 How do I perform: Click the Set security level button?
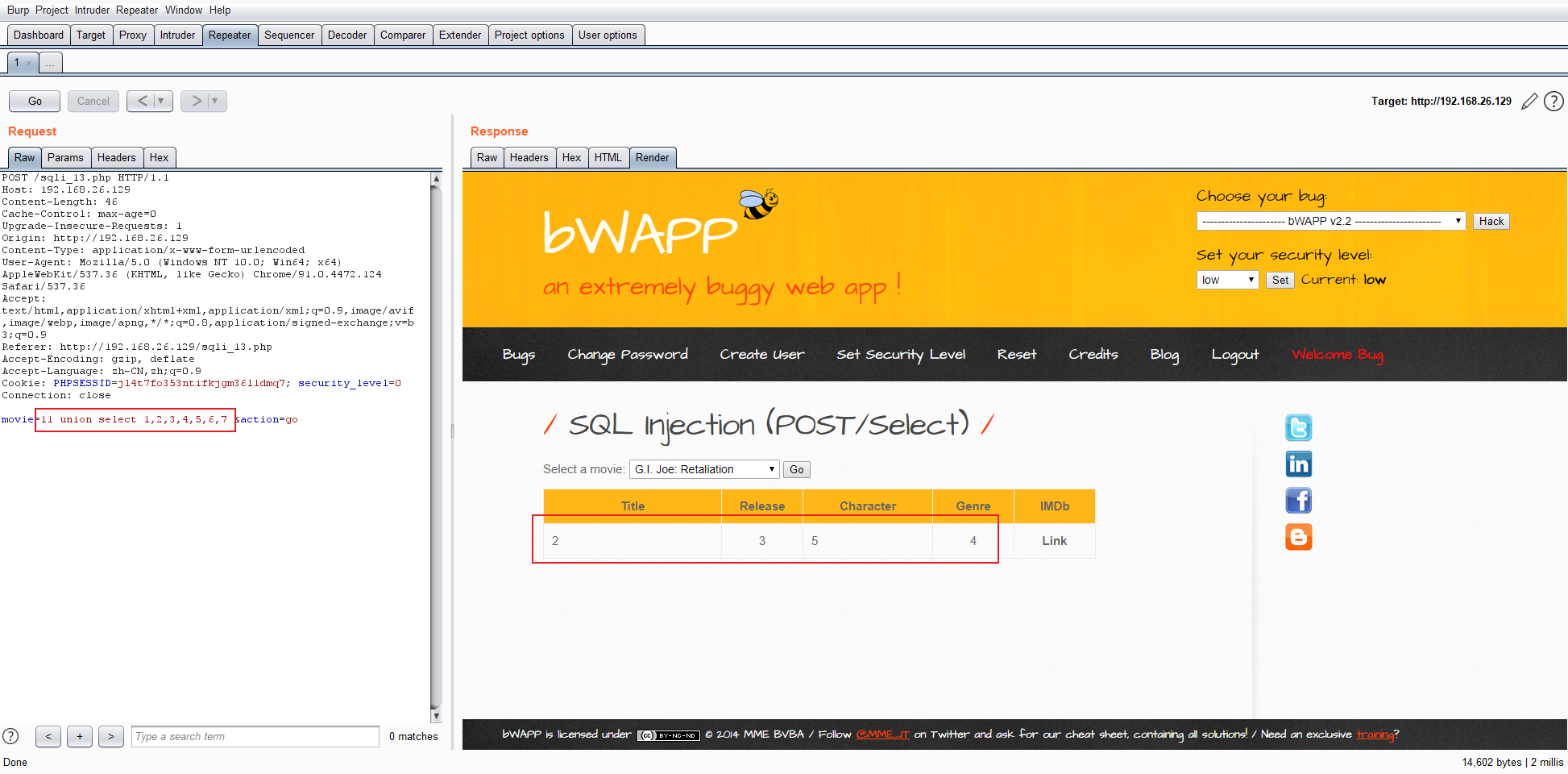point(1280,280)
